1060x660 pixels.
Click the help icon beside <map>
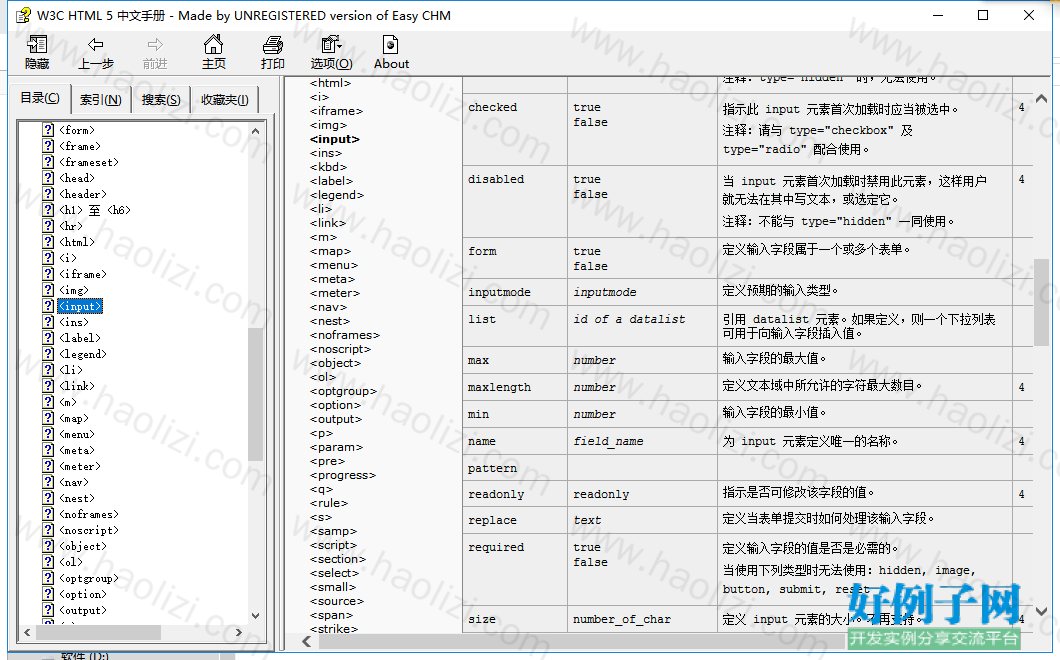[48, 418]
